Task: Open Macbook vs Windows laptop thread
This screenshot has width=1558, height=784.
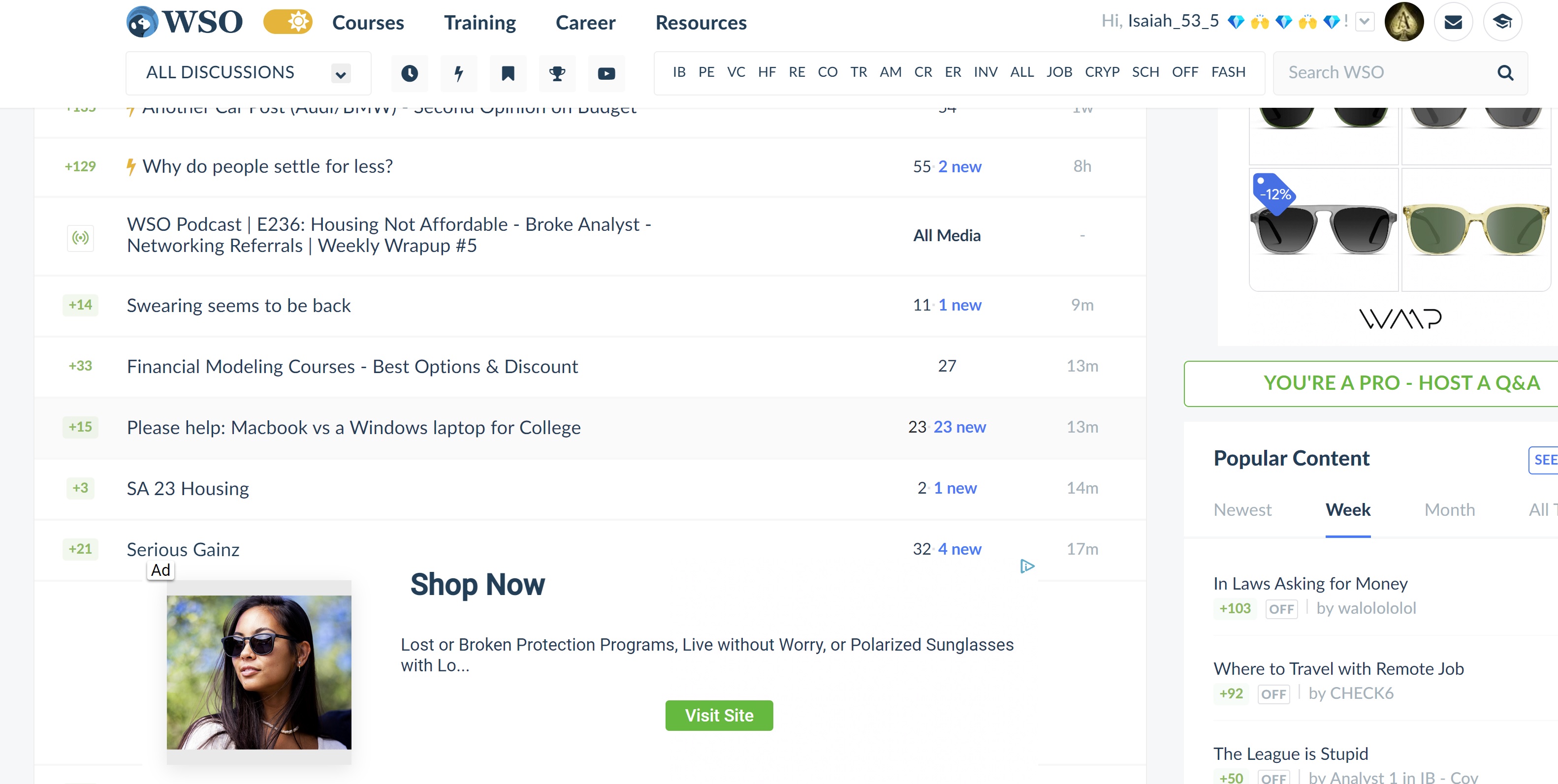Action: point(353,427)
